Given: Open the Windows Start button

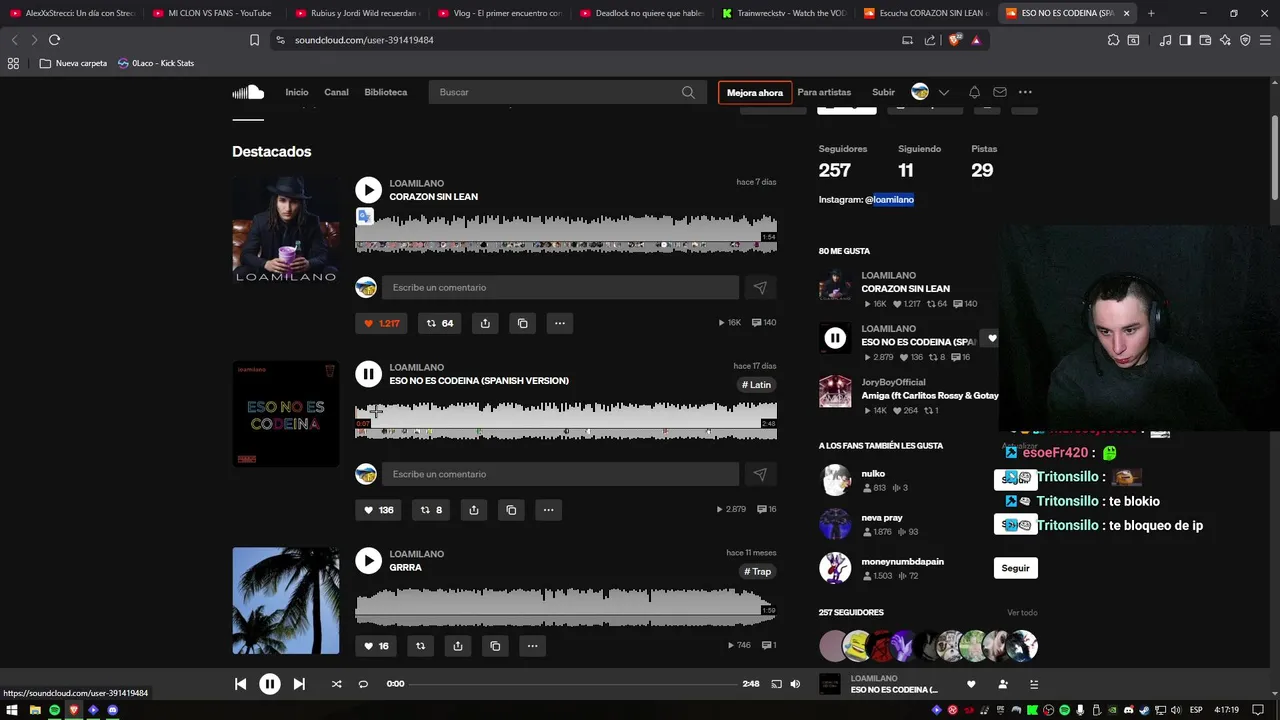Looking at the screenshot, I should click(x=13, y=710).
